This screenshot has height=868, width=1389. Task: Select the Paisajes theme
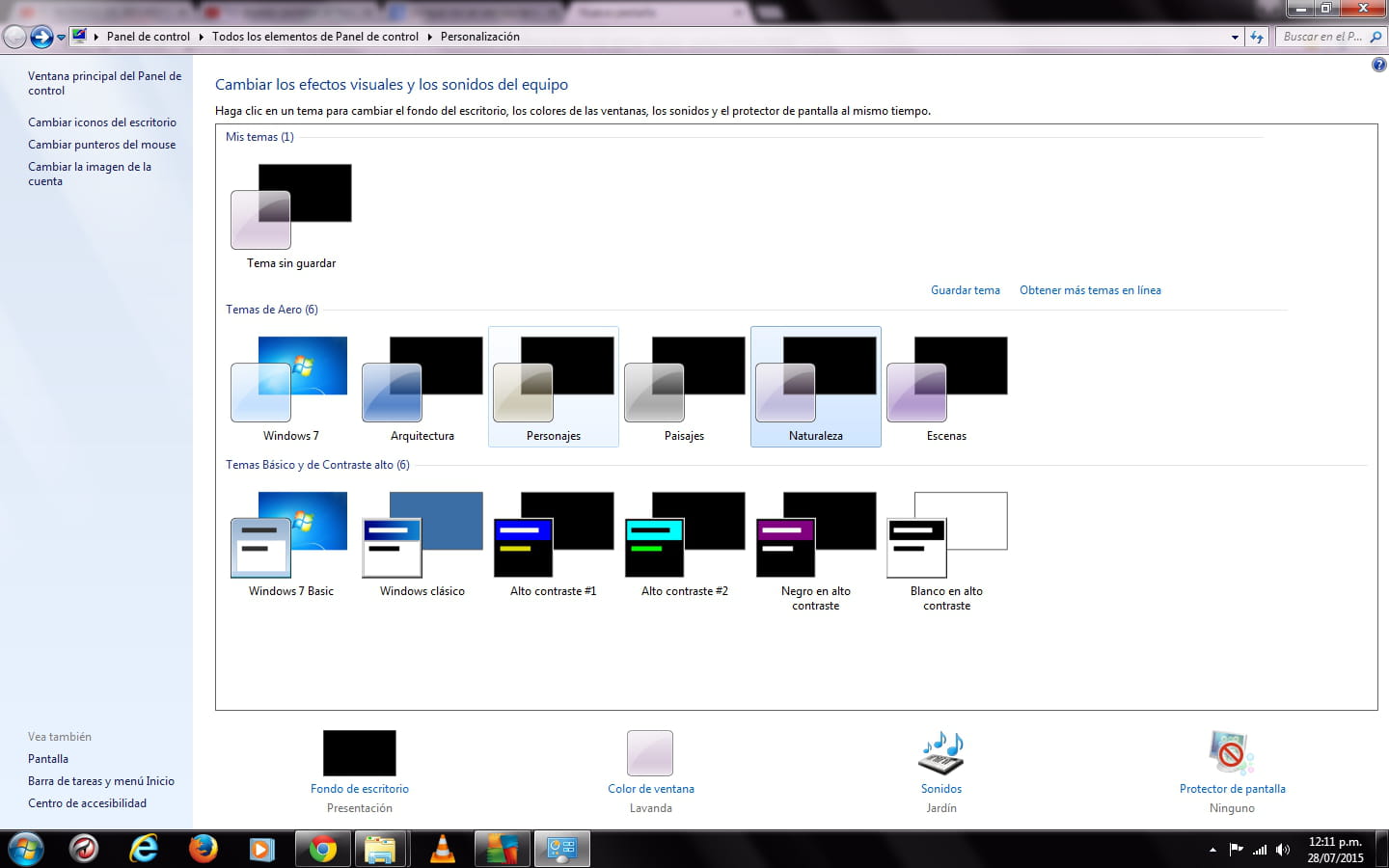[685, 388]
